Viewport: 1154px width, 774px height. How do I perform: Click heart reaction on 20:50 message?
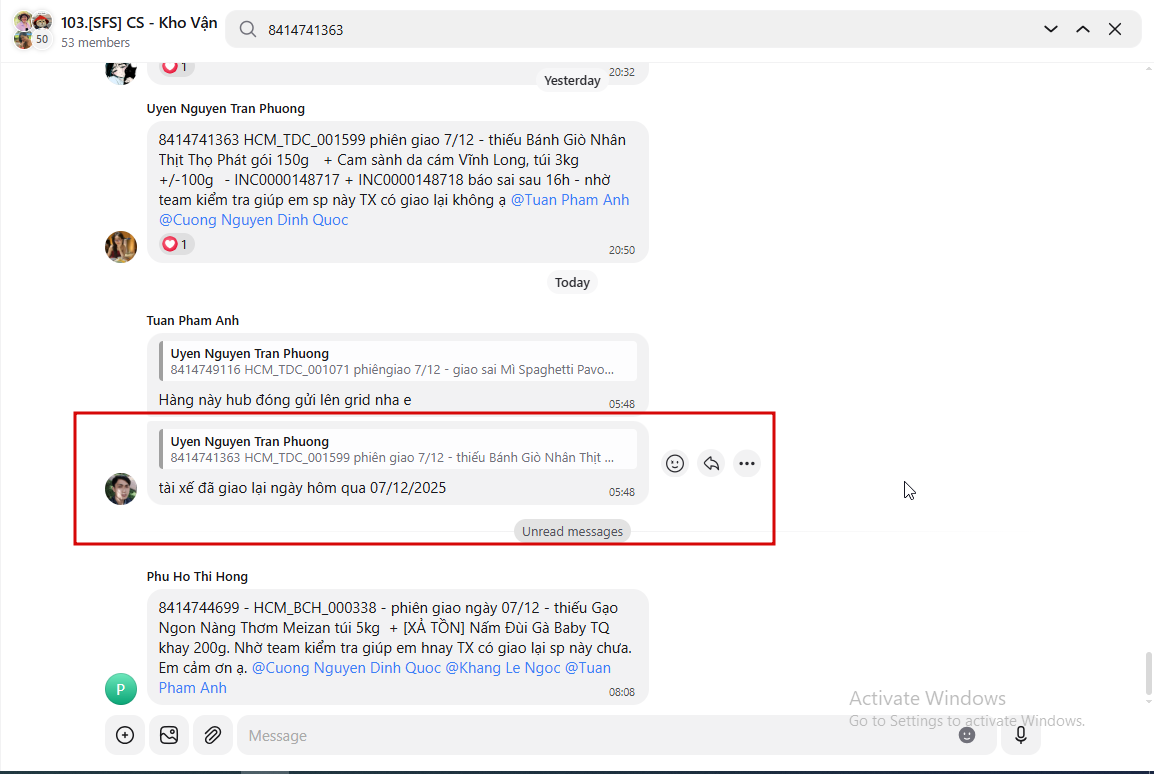pos(176,244)
